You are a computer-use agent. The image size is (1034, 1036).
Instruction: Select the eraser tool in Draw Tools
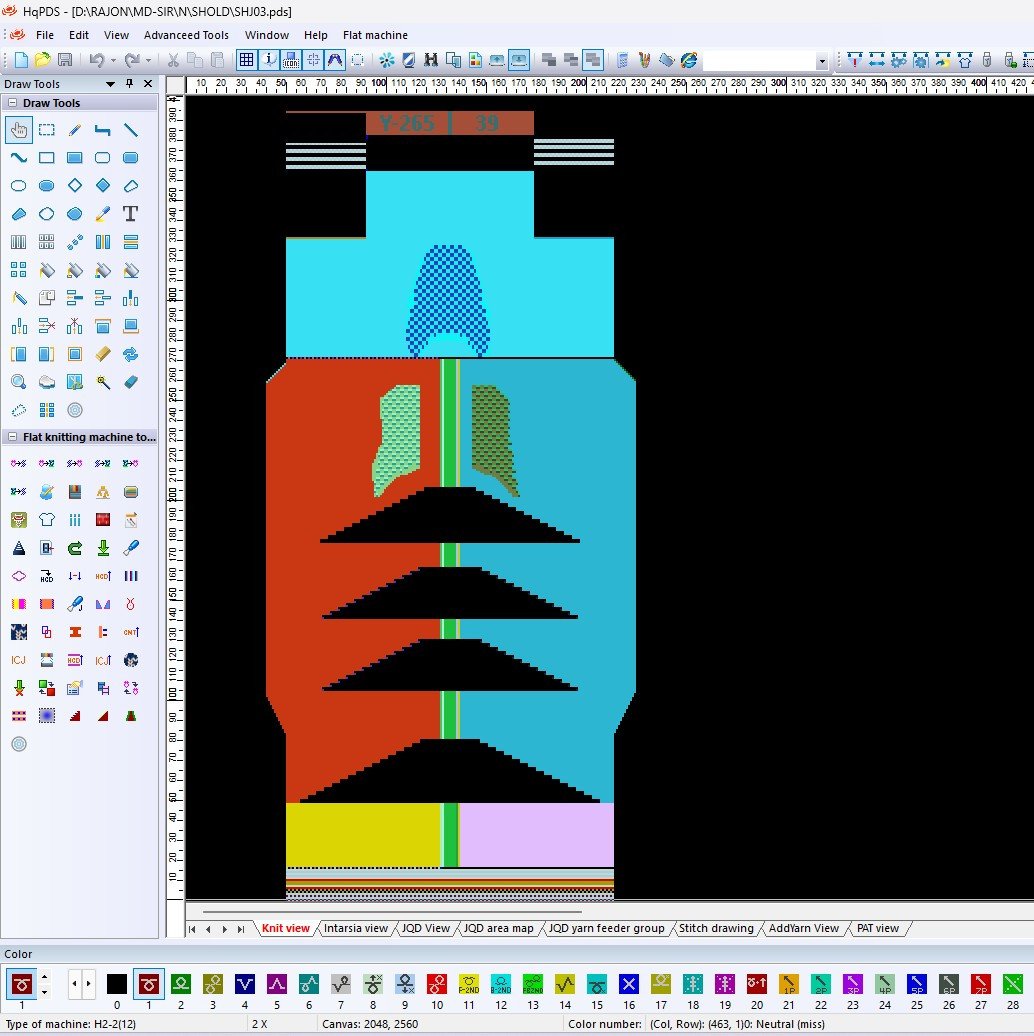tap(130, 382)
